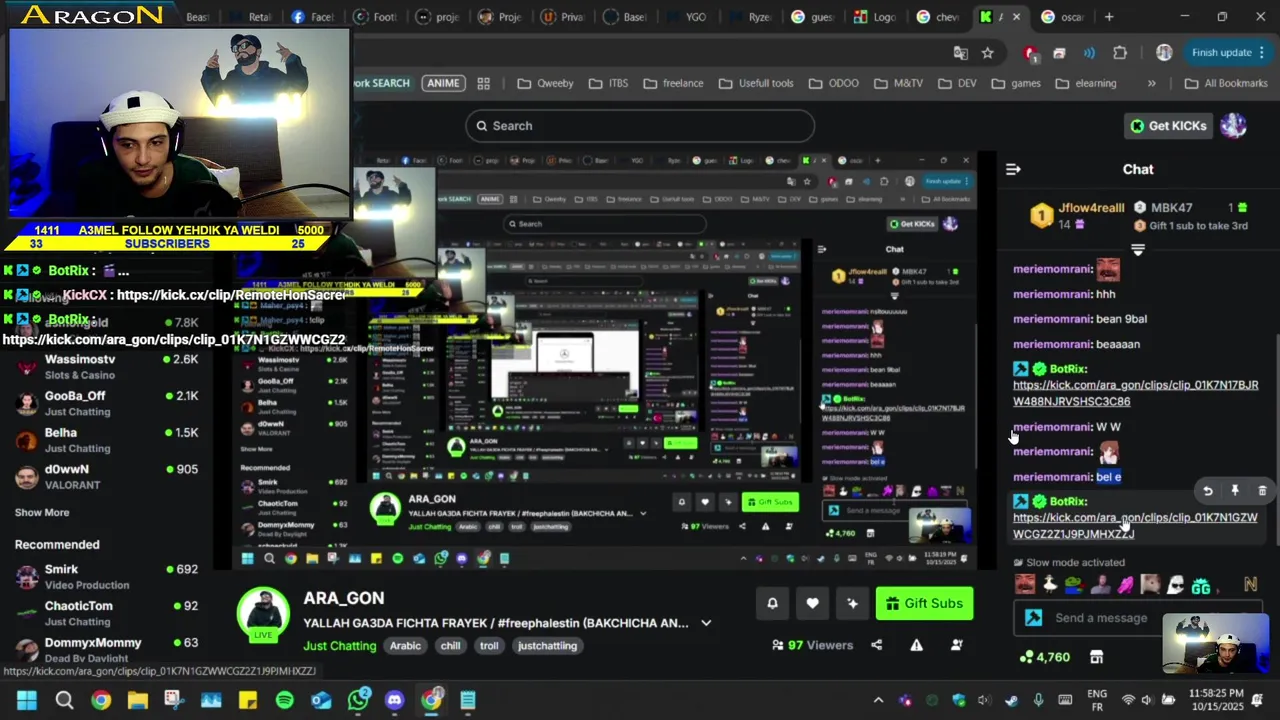Focus the Kick Search field
1280x720 pixels.
pos(640,125)
